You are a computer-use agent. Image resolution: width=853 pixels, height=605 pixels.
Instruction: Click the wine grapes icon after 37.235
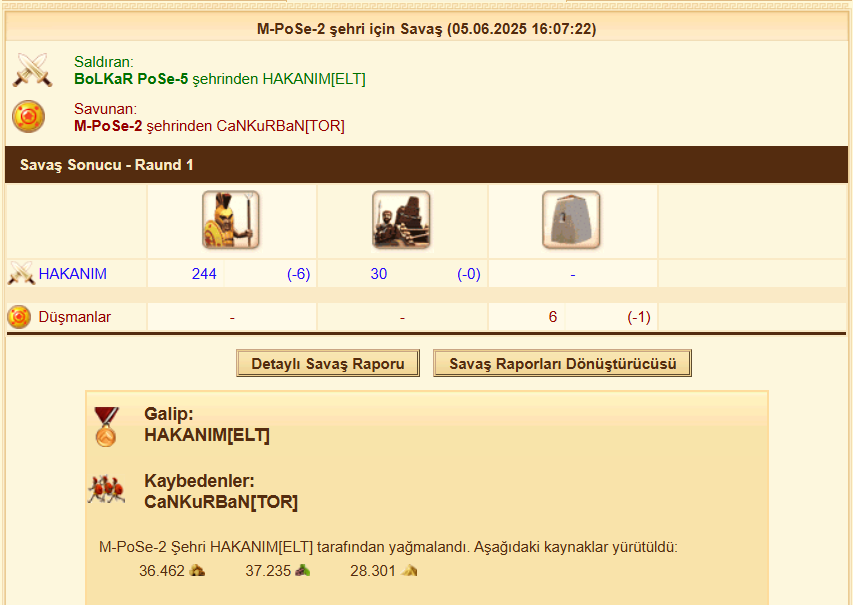[x=303, y=570]
